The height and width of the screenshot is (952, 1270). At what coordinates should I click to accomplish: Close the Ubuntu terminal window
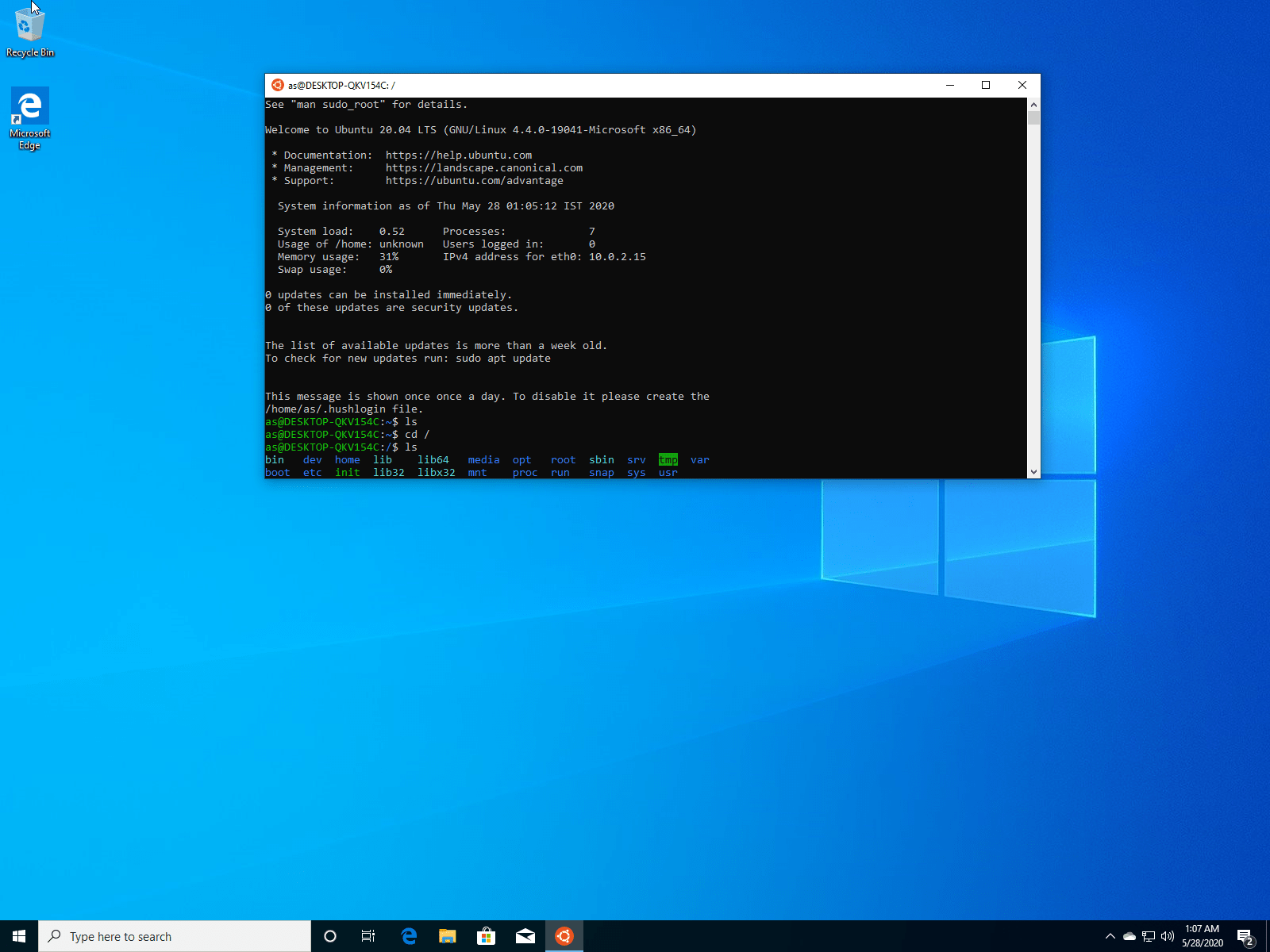coord(1022,85)
